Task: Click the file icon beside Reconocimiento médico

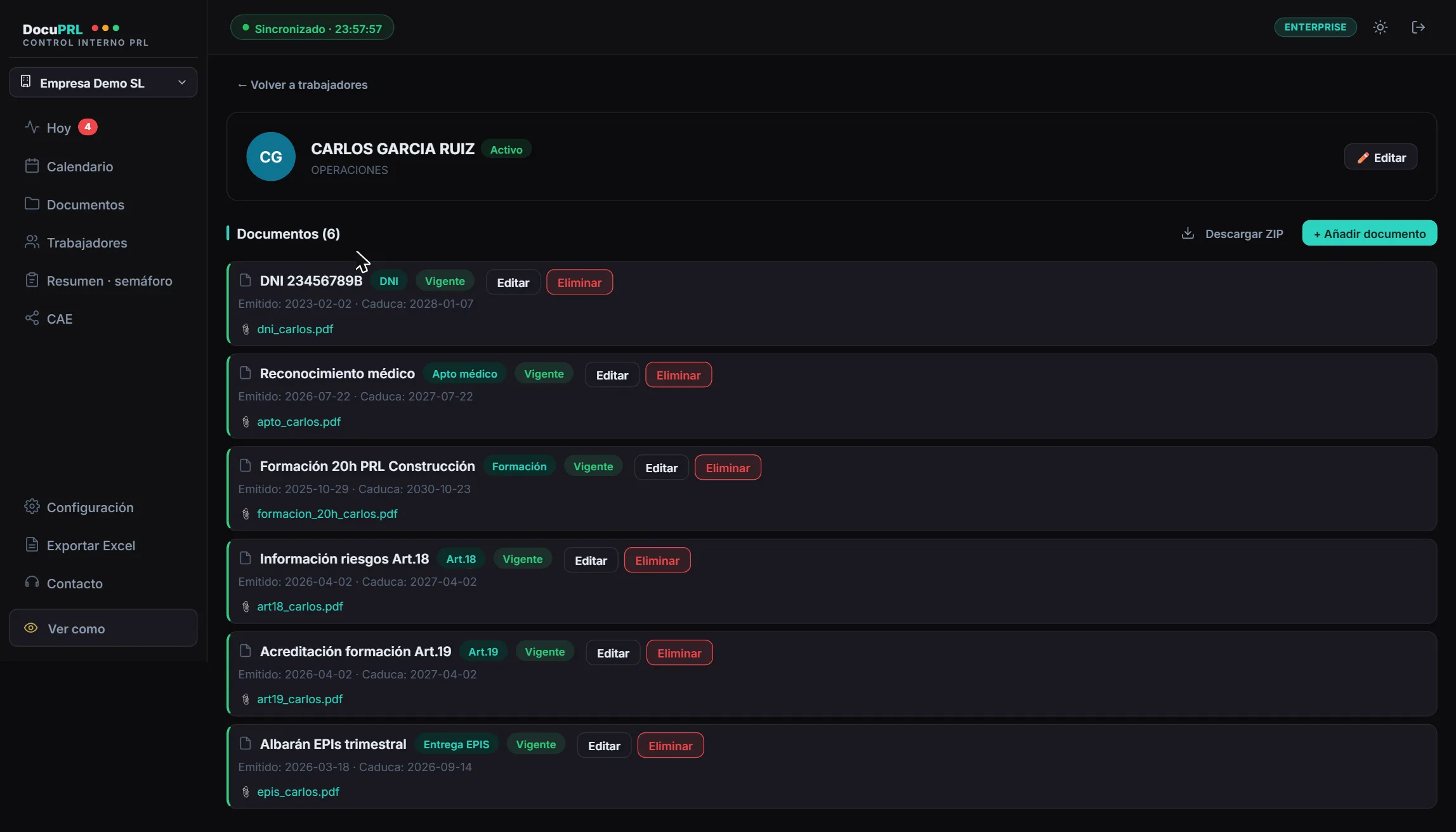Action: [x=246, y=373]
